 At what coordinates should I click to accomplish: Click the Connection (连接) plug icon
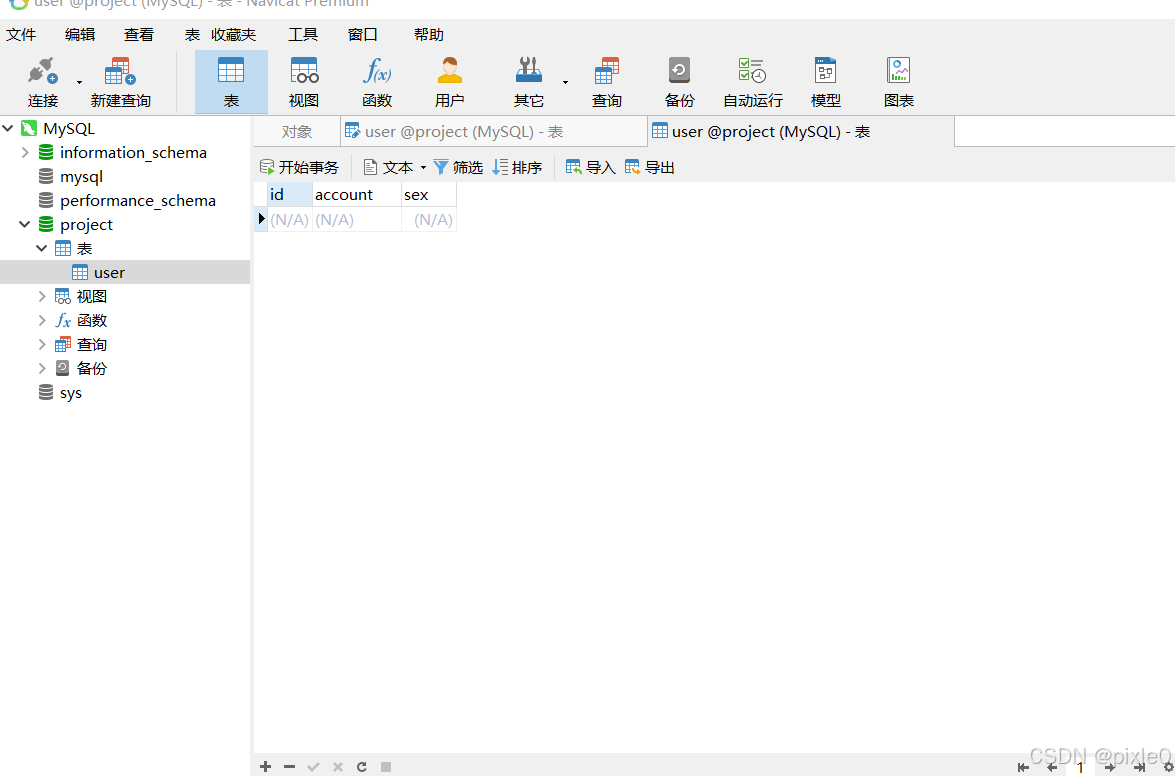(43, 72)
